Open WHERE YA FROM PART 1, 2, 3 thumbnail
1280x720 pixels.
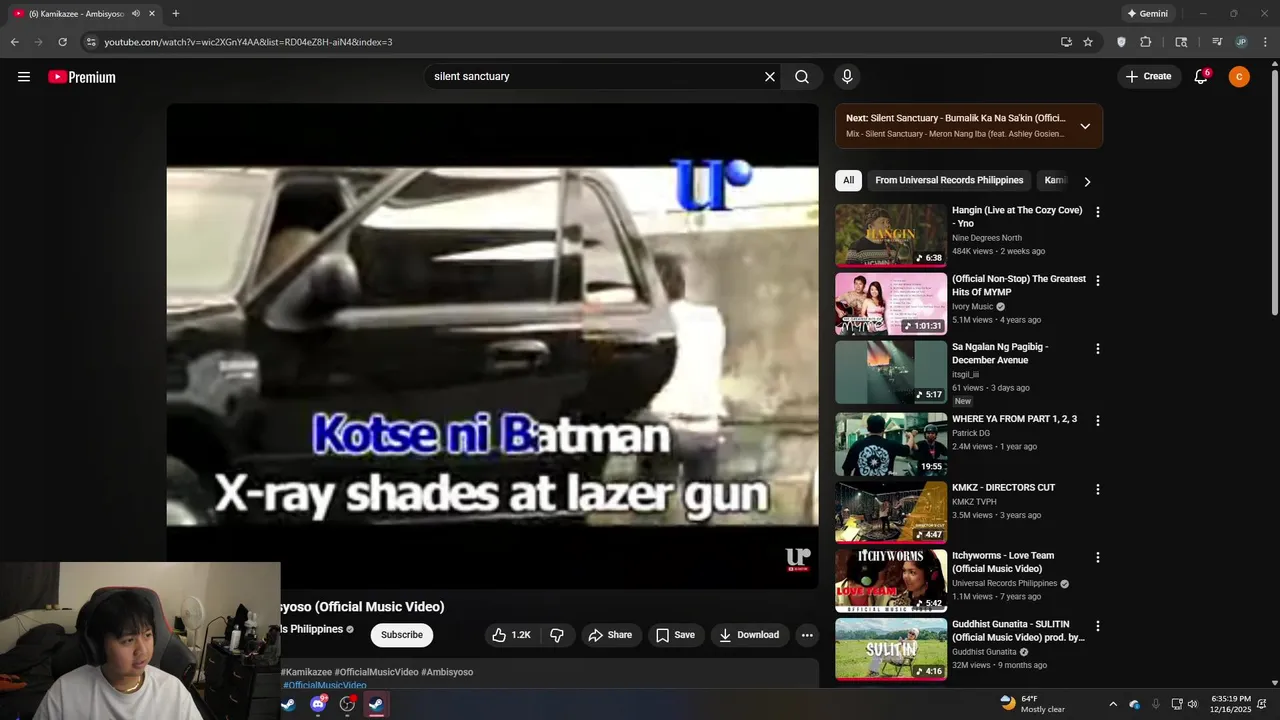[891, 444]
